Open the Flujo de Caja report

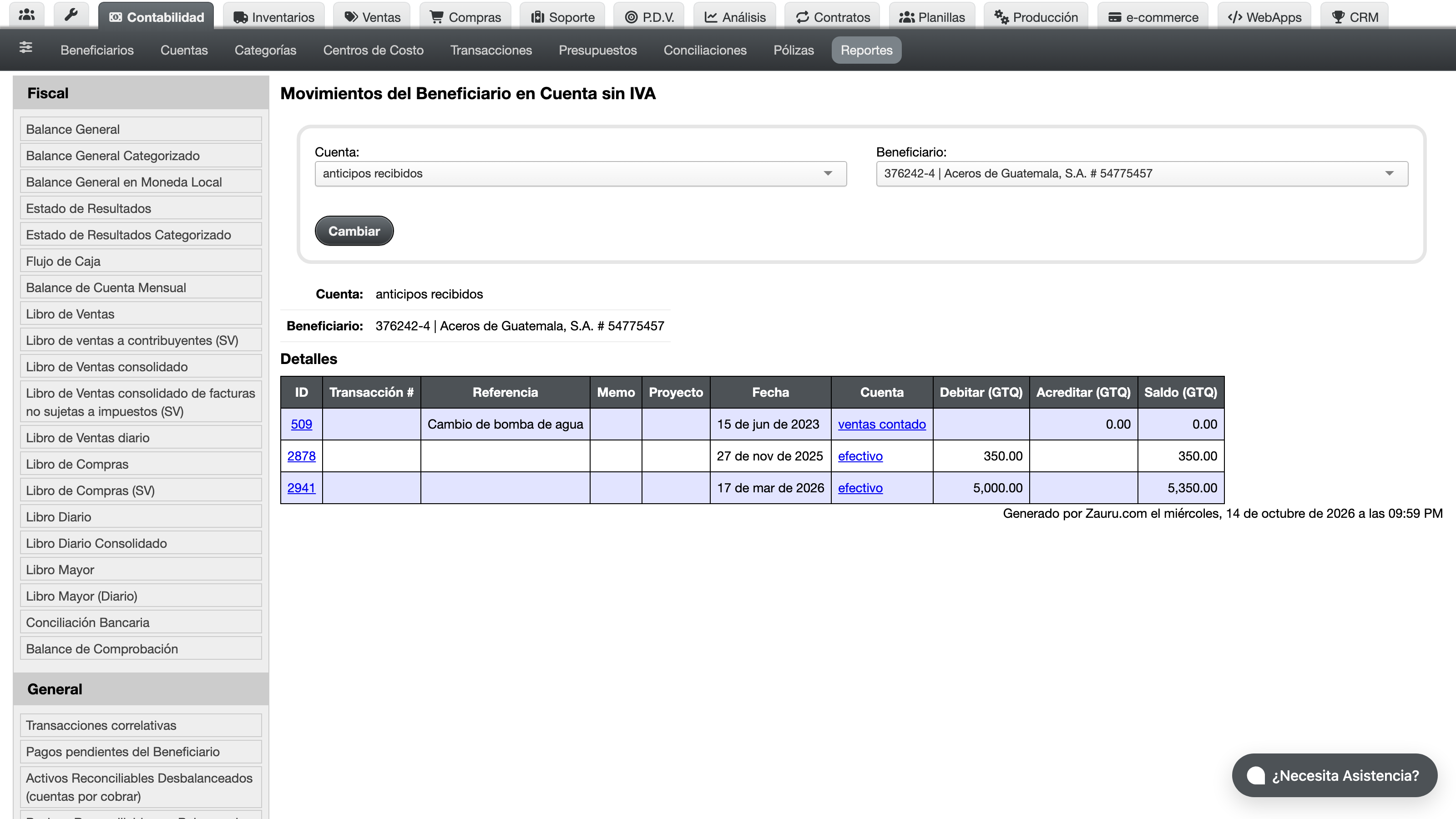click(x=141, y=261)
